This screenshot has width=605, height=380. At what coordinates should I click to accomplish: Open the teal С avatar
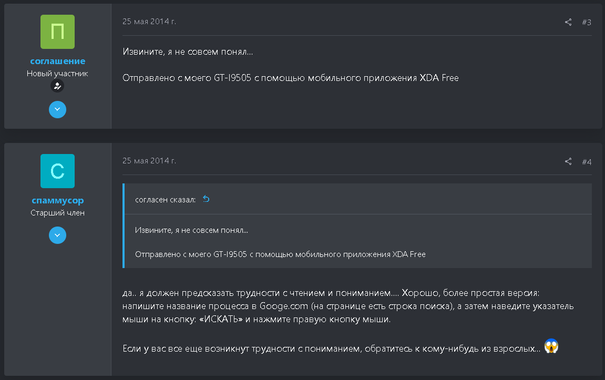57,171
